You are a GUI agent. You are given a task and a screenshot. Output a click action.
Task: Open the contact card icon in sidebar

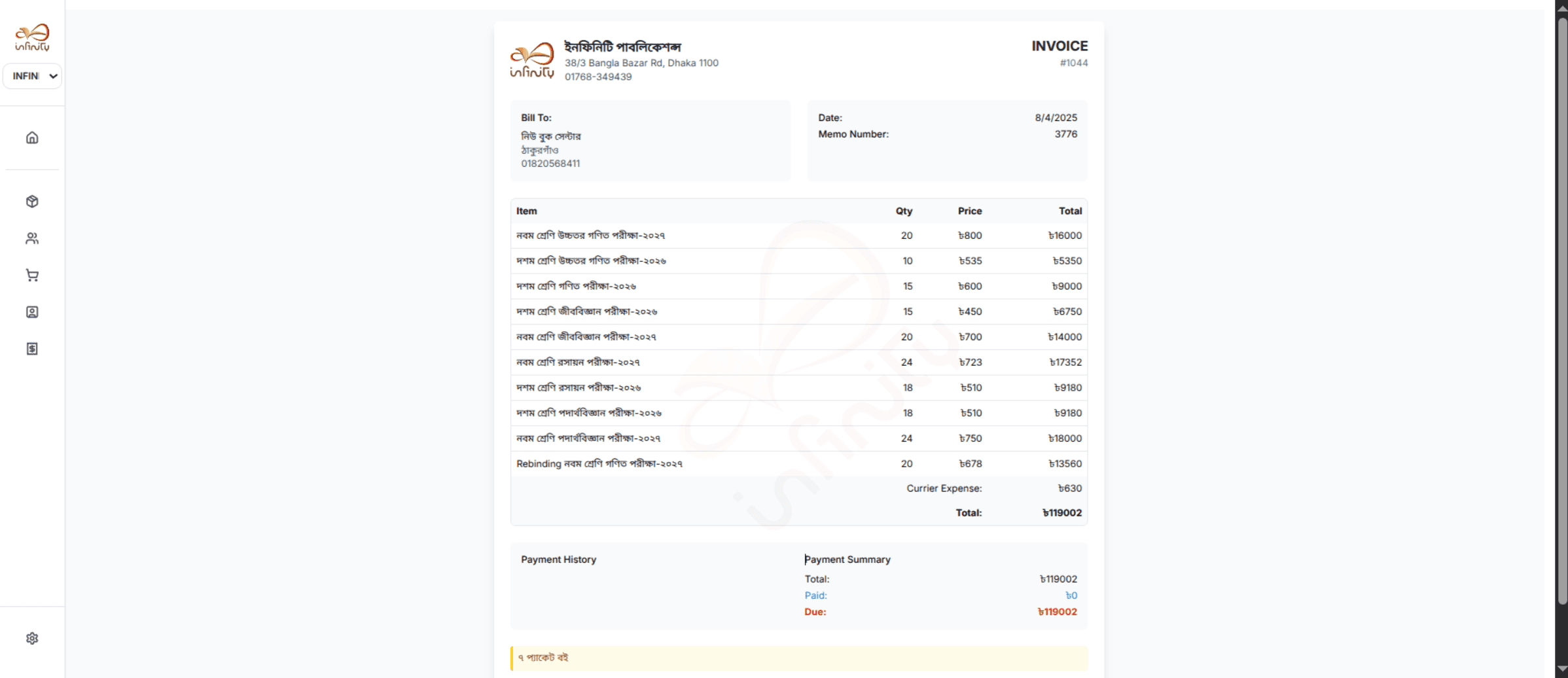[31, 312]
